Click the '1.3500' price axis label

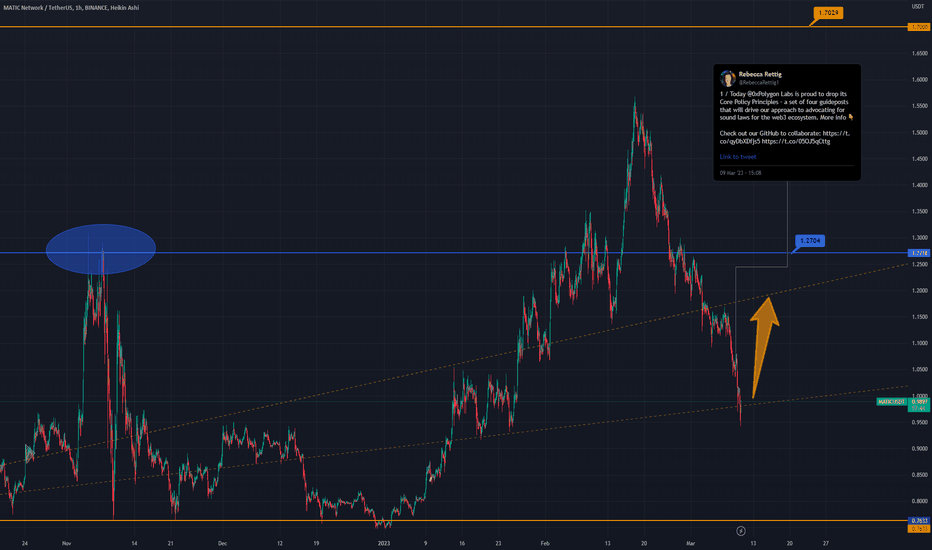919,211
